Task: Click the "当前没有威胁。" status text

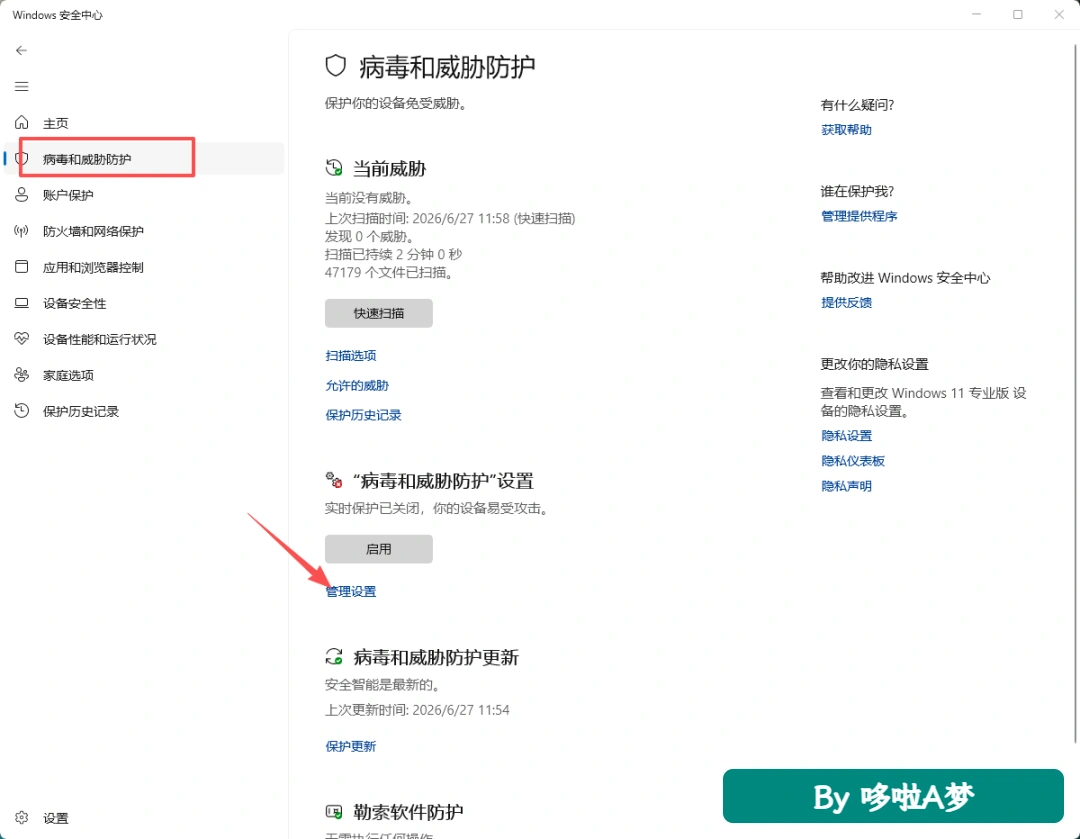Action: tap(369, 198)
